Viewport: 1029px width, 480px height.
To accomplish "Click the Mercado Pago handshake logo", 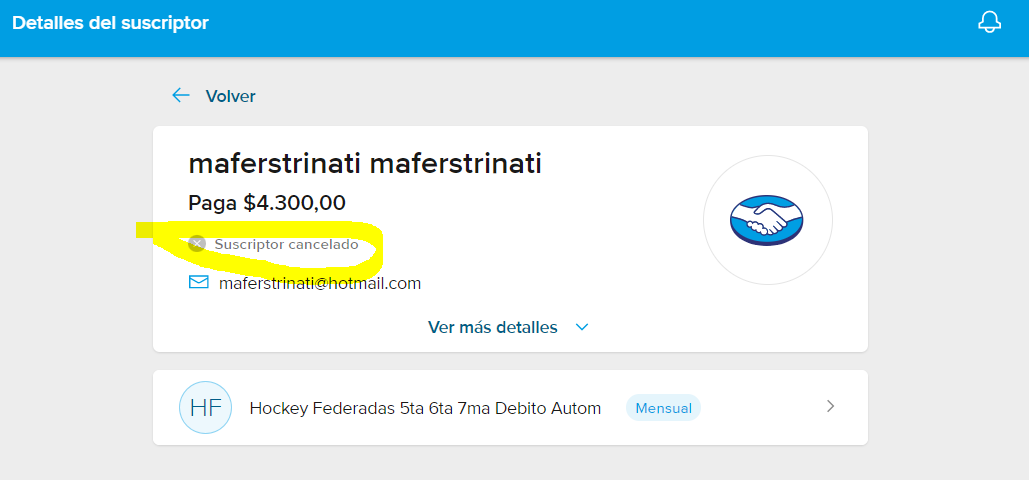I will click(x=767, y=220).
